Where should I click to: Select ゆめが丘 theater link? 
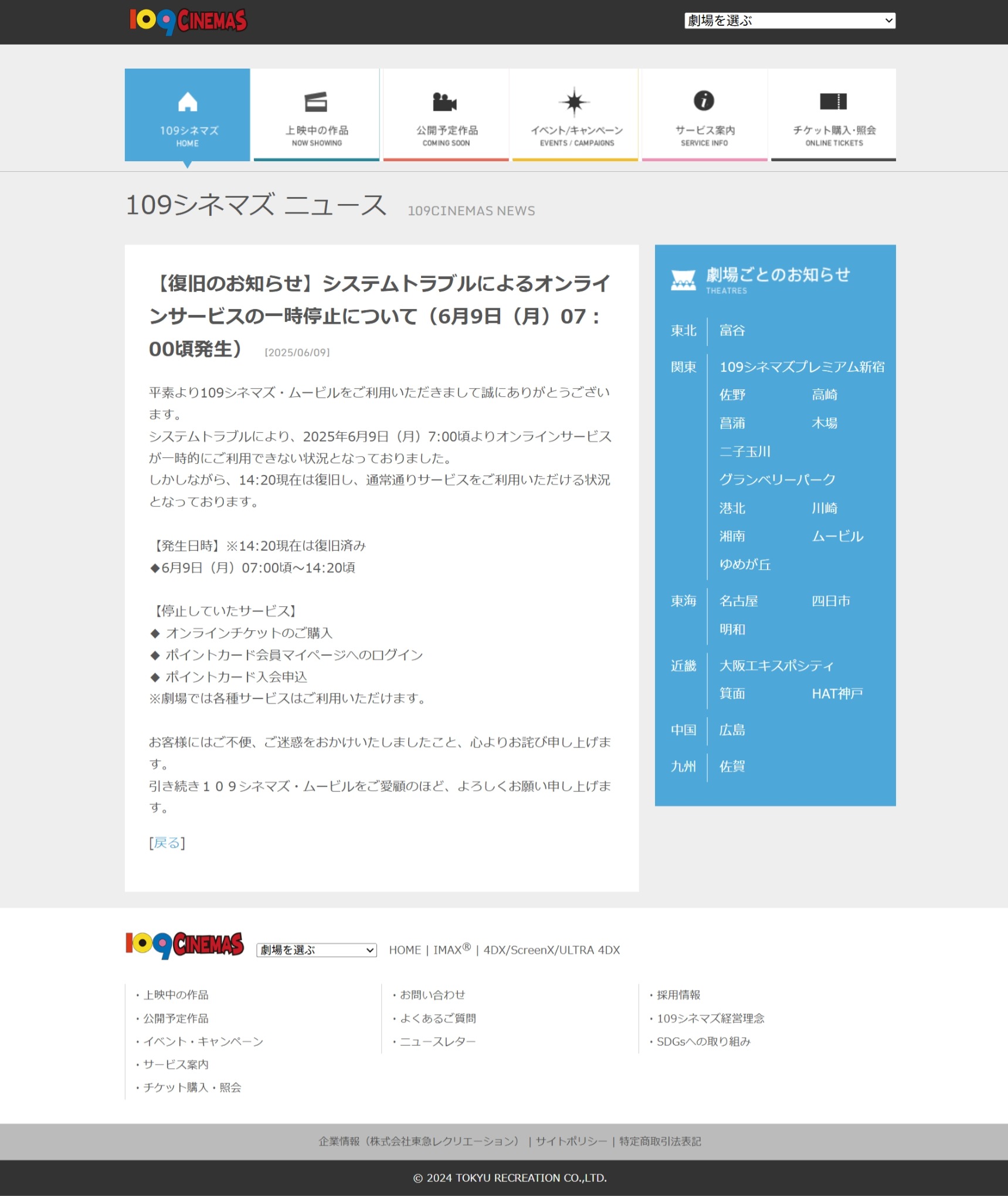[745, 565]
